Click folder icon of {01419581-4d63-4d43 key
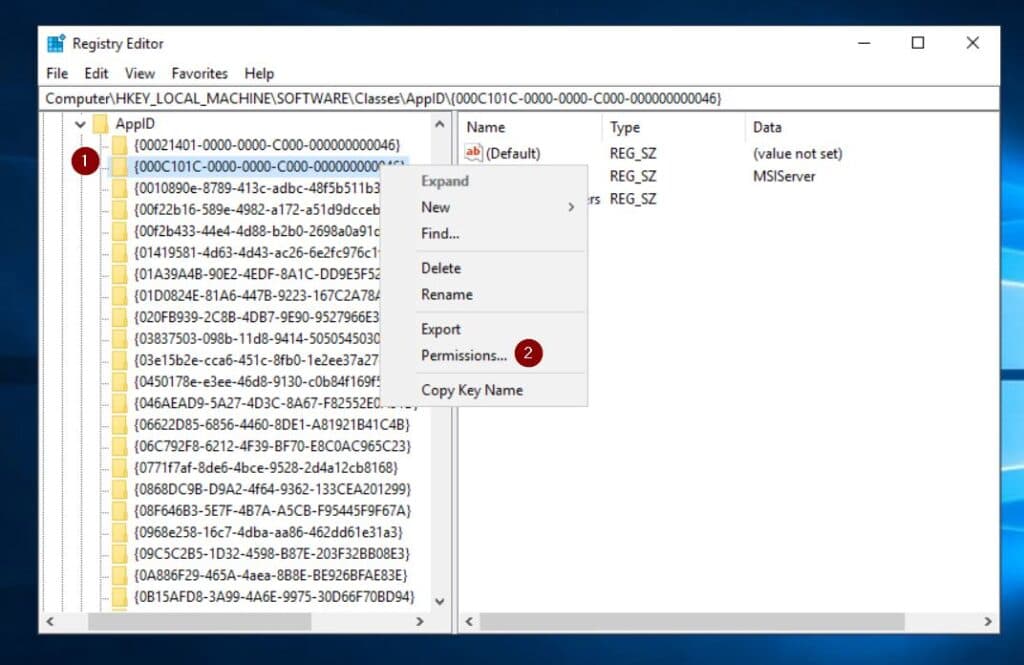 pyautogui.click(x=120, y=252)
